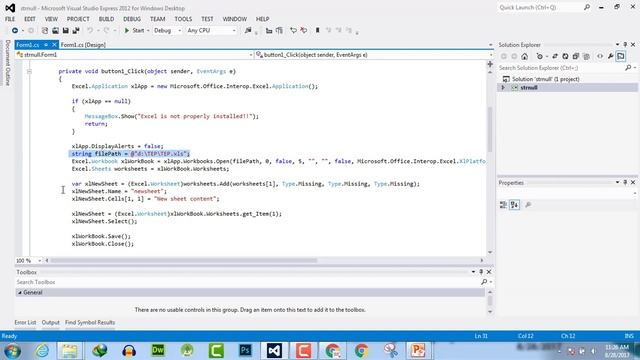Screen dimensions: 640x360
Task: Click Property Pages wrench in Properties panel
Action: 528,205
